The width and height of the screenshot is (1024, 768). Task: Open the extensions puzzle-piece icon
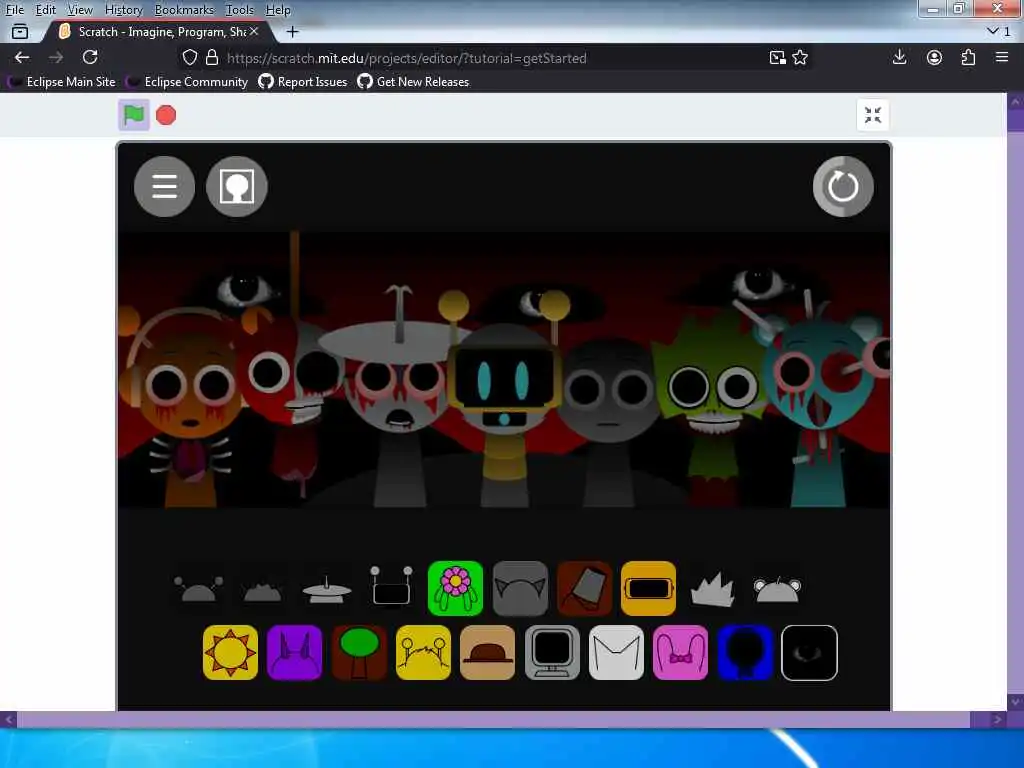tap(968, 57)
